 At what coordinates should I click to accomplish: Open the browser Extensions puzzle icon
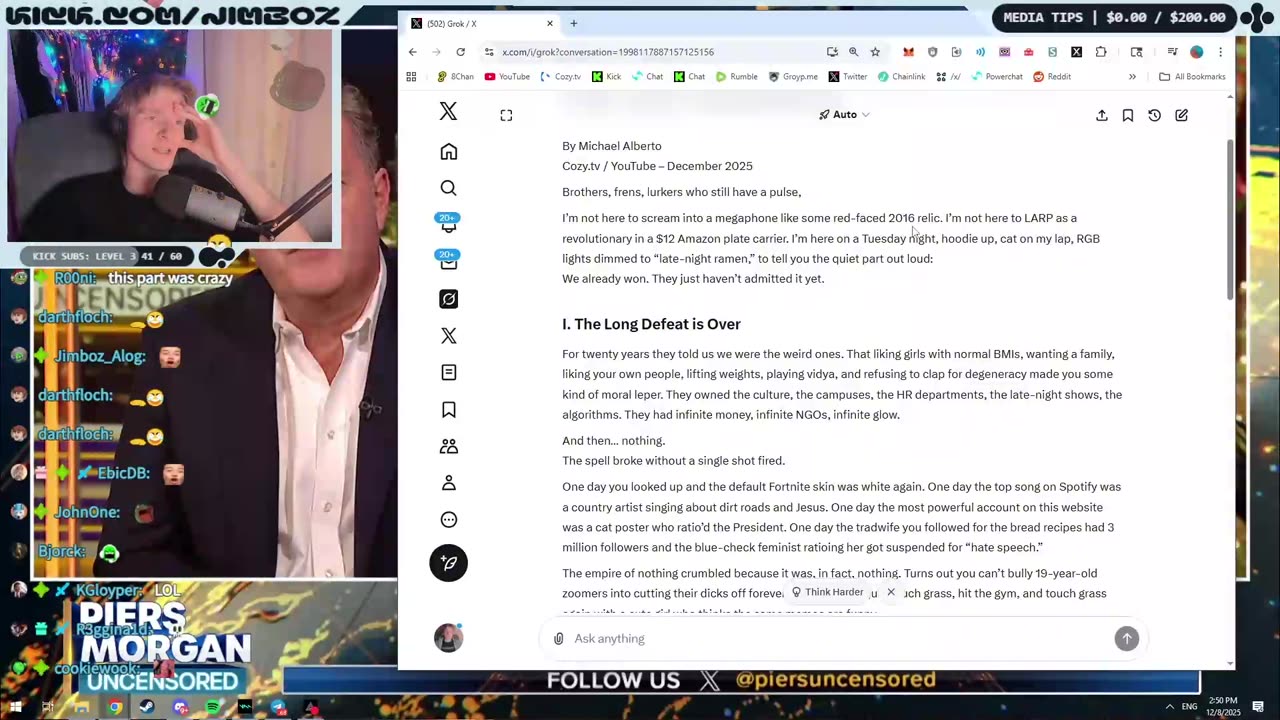pos(1101,52)
